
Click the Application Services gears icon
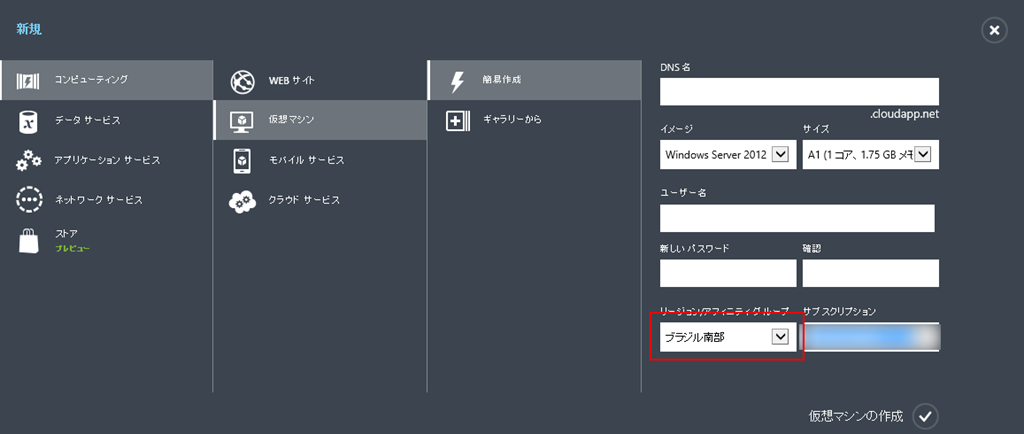(x=29, y=160)
